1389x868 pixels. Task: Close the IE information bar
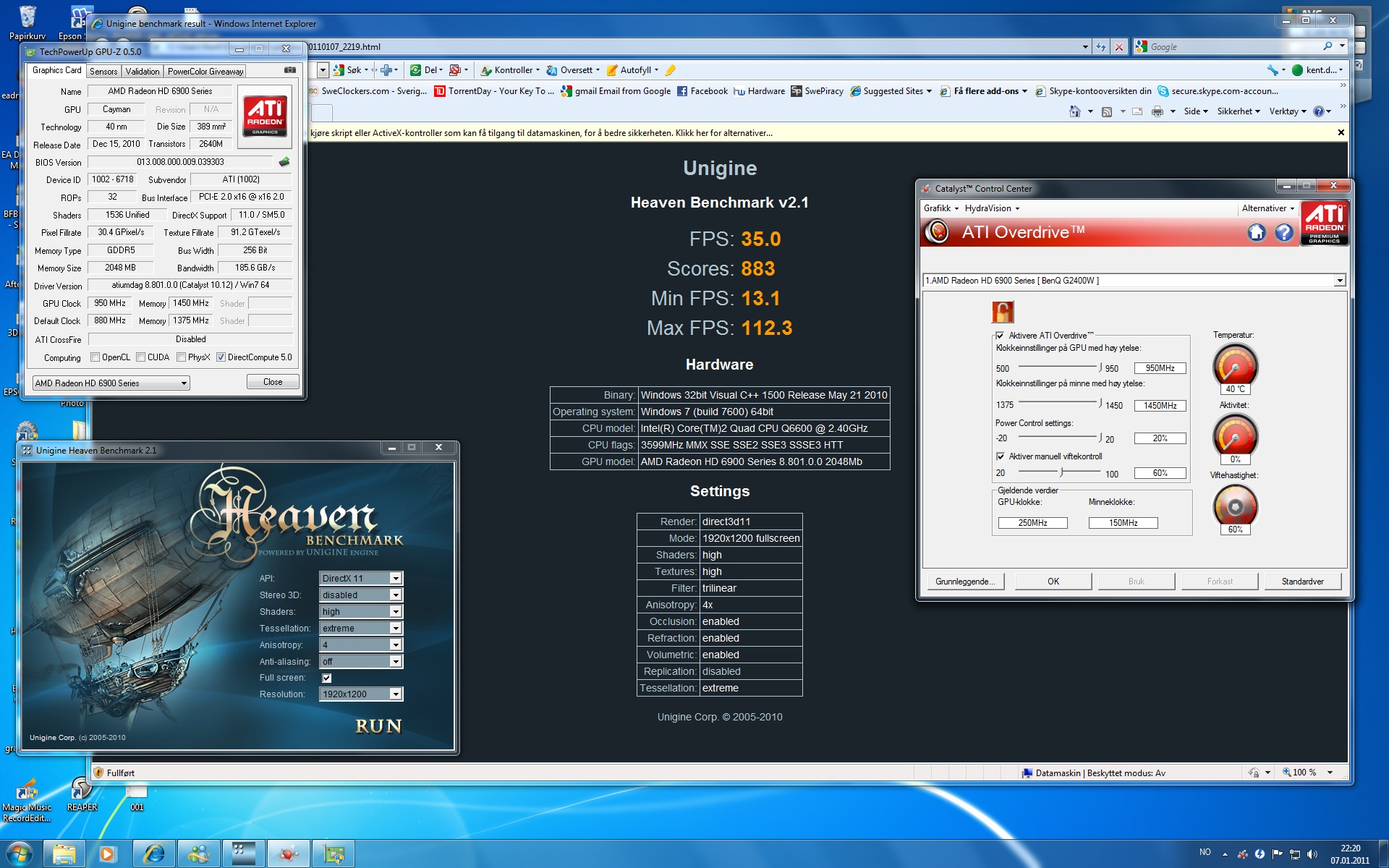[1341, 132]
